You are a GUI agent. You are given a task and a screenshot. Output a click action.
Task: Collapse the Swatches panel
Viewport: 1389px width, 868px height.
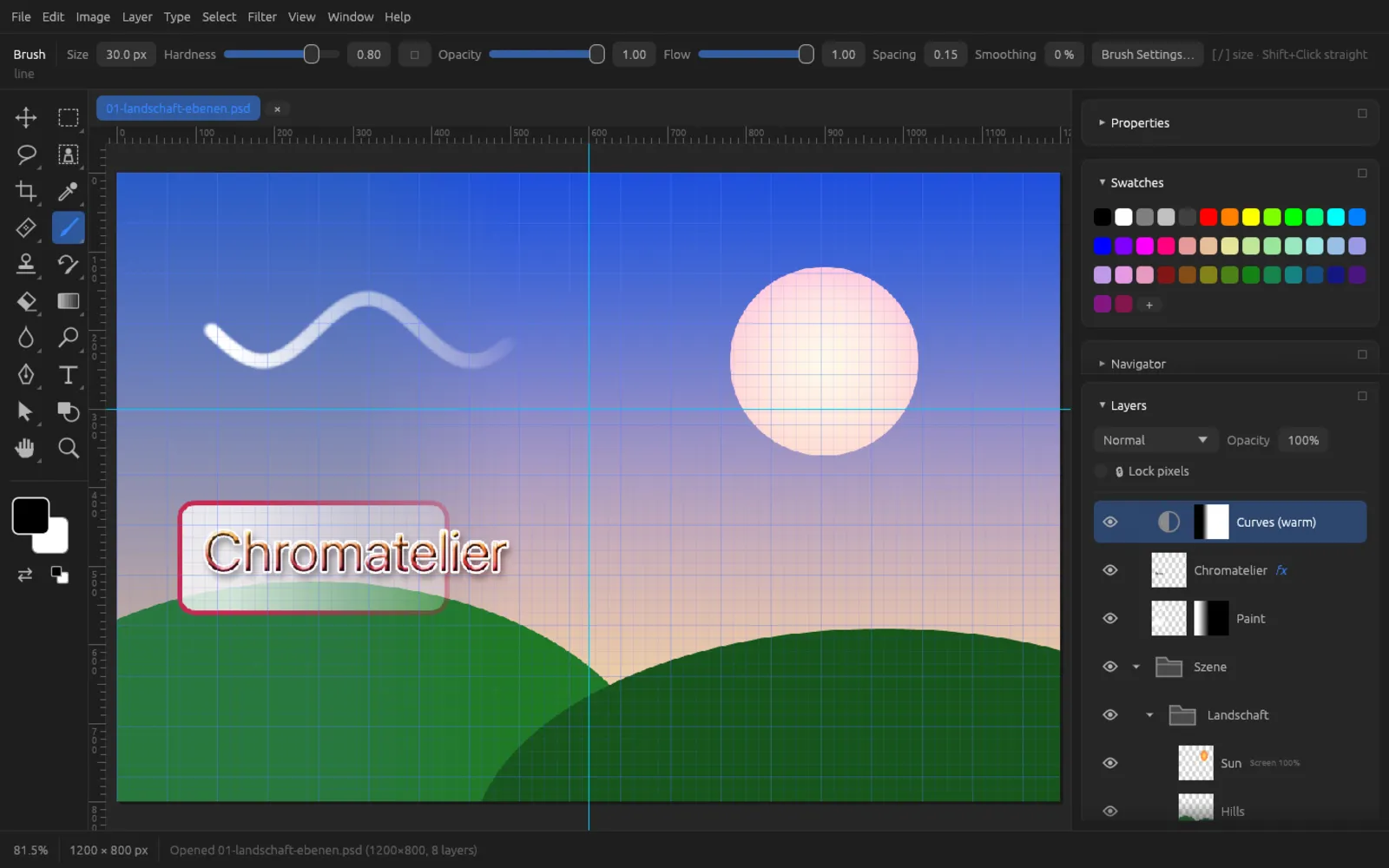click(x=1102, y=182)
